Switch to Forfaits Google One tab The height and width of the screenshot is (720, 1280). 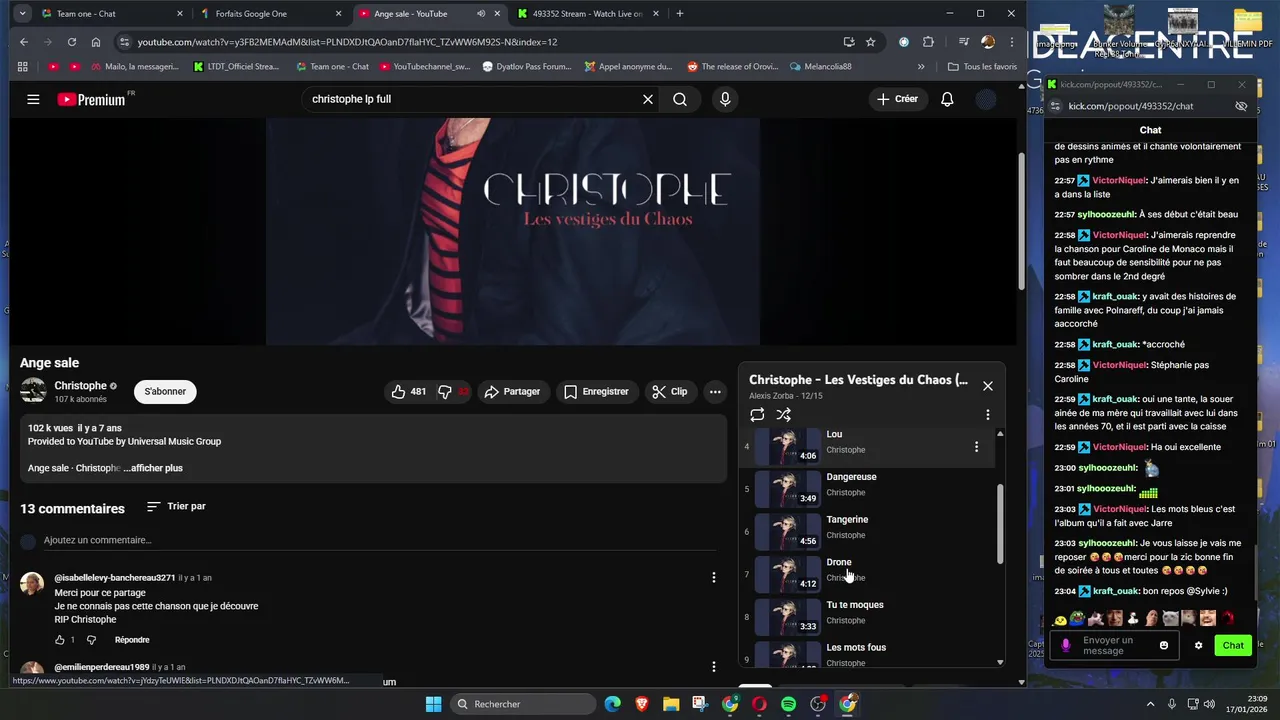point(271,14)
